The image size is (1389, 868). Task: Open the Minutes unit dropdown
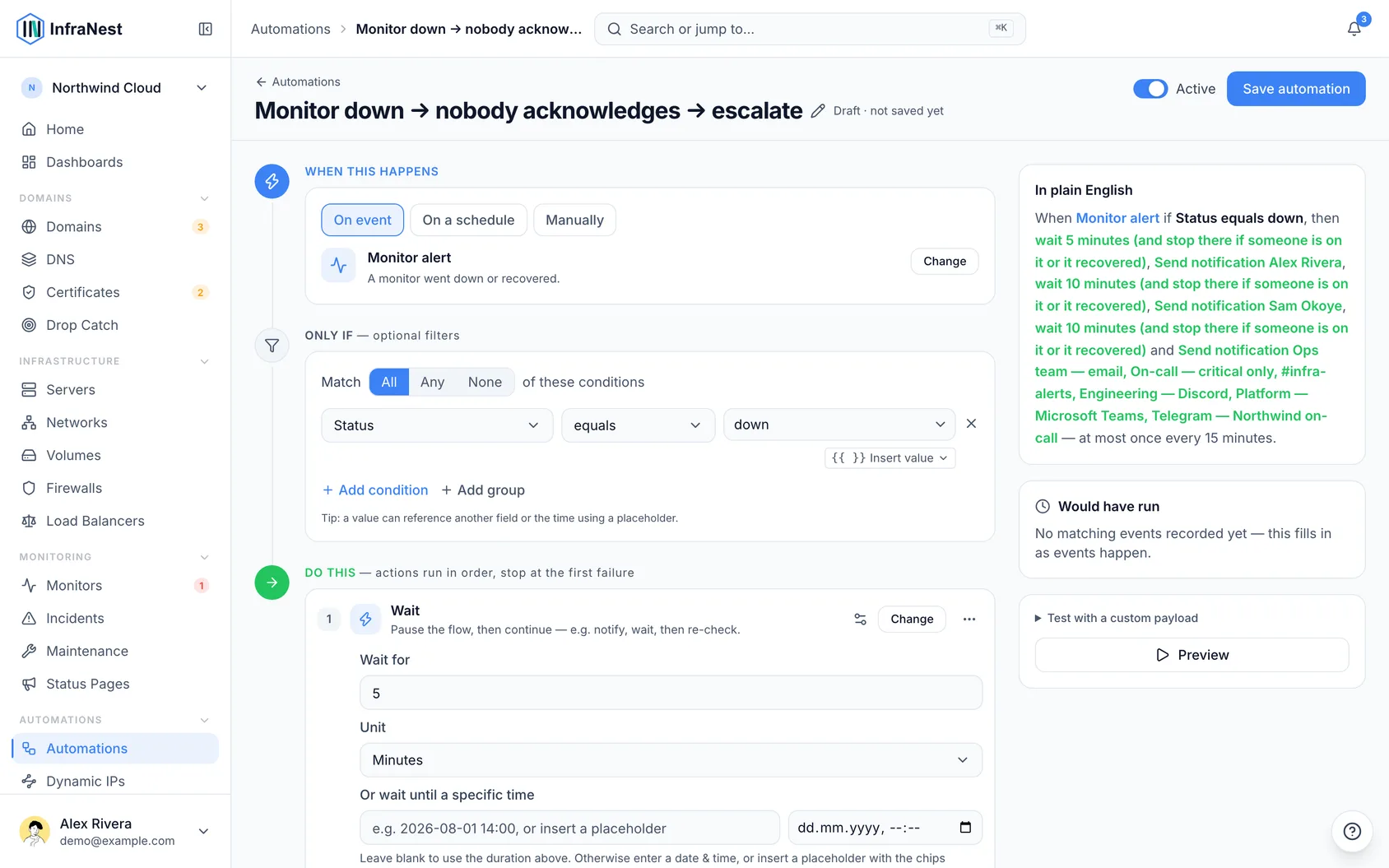[671, 760]
